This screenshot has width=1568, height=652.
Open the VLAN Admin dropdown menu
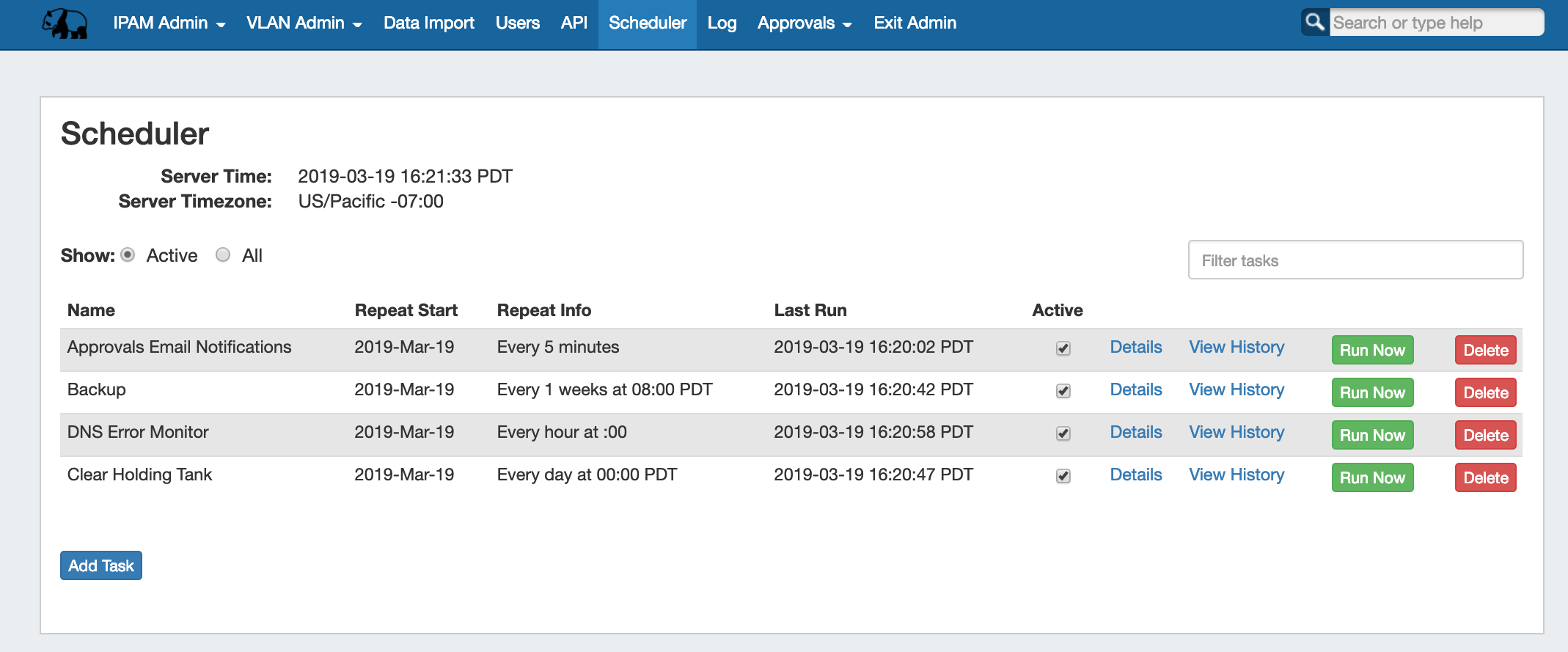(x=304, y=23)
